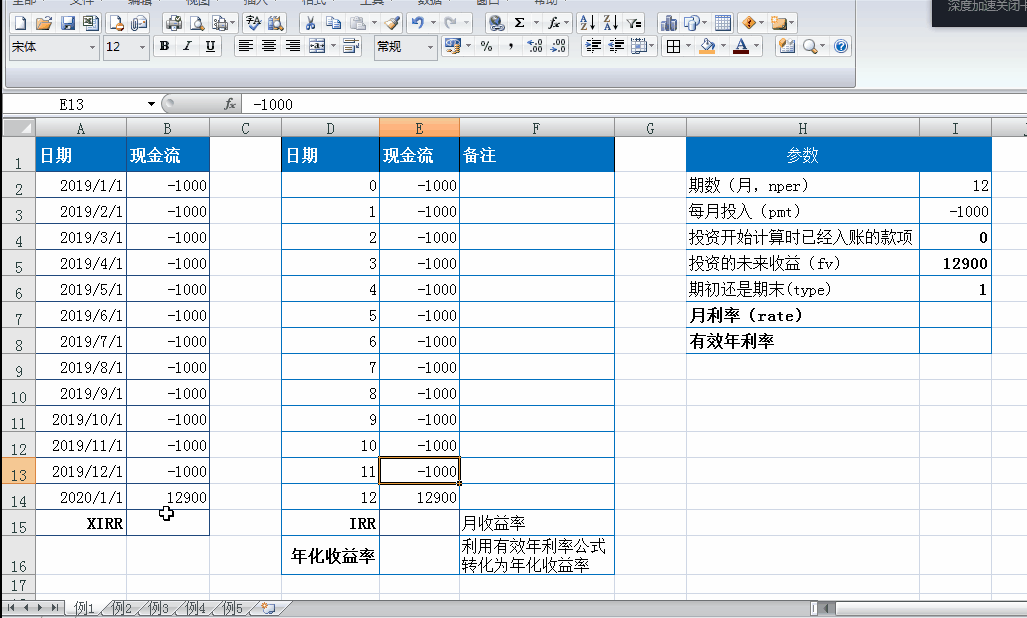Decrease decimal places

pos(559,46)
